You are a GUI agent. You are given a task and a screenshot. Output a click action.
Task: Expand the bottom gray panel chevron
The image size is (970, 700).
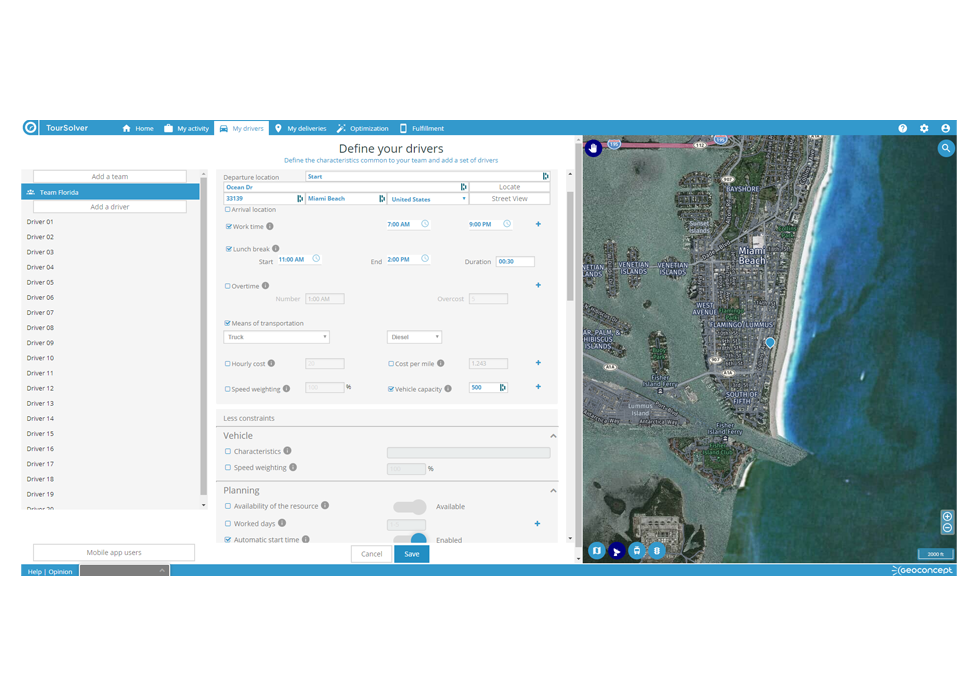pos(162,570)
